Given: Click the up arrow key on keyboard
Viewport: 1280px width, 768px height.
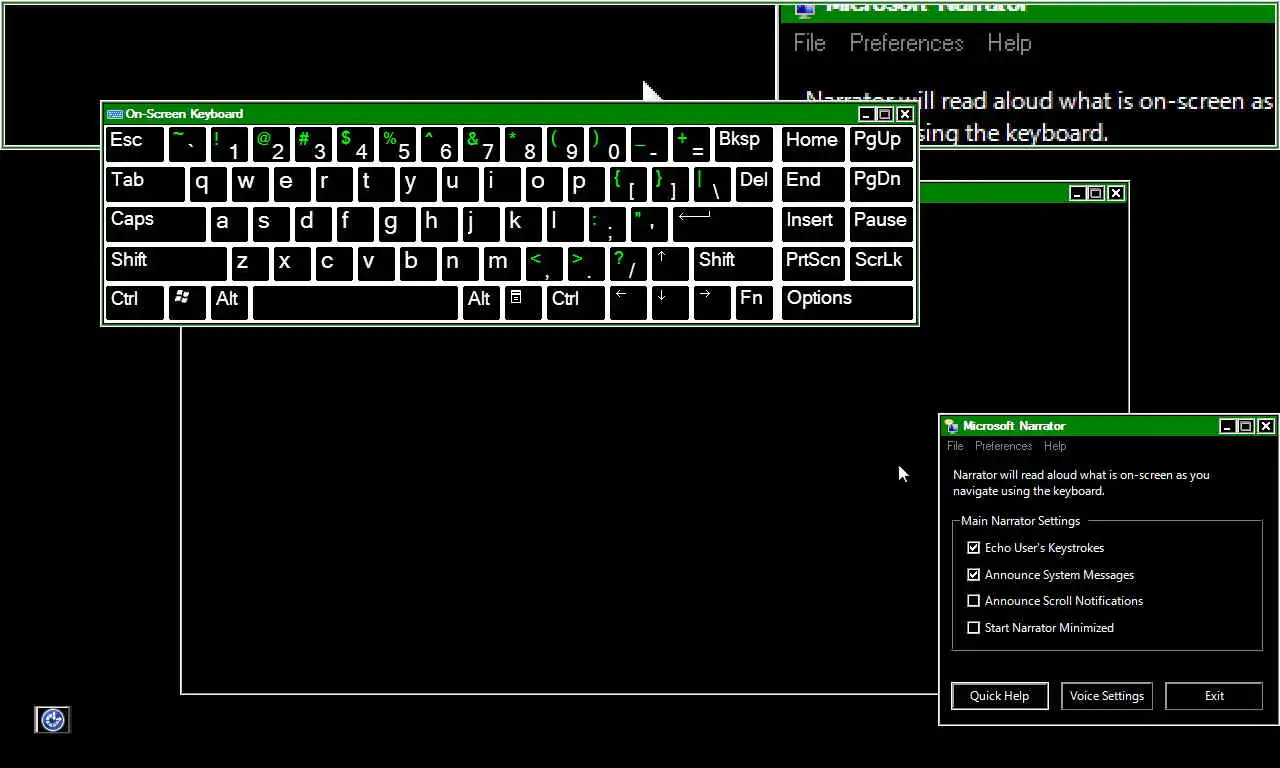Looking at the screenshot, I should [669, 264].
